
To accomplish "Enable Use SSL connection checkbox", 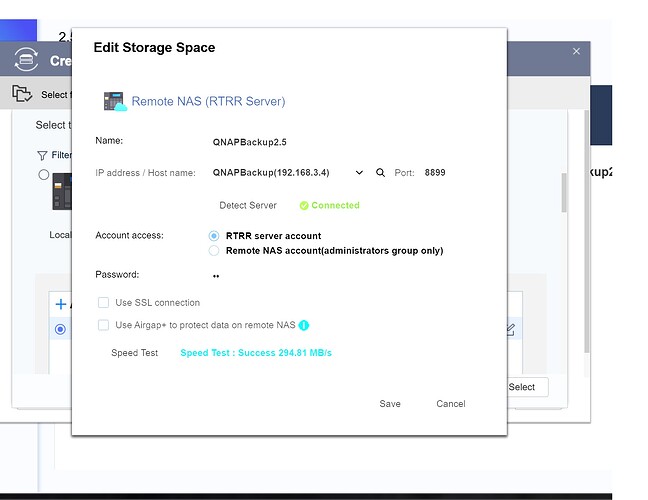I will (103, 303).
